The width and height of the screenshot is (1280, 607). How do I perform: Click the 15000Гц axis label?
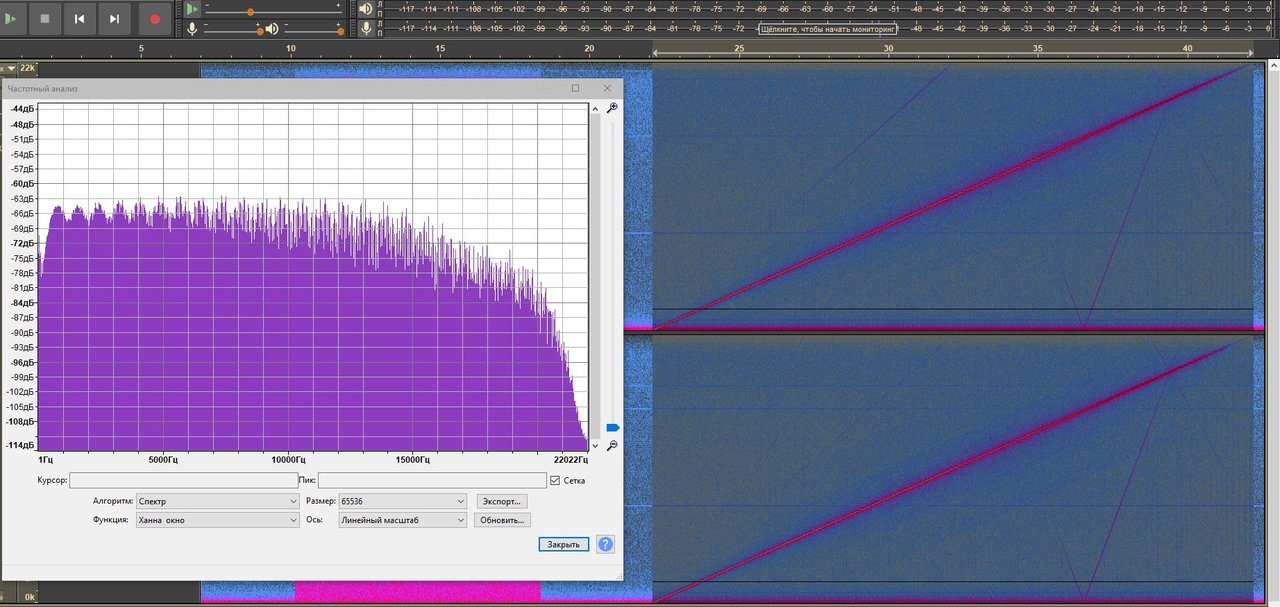(411, 460)
